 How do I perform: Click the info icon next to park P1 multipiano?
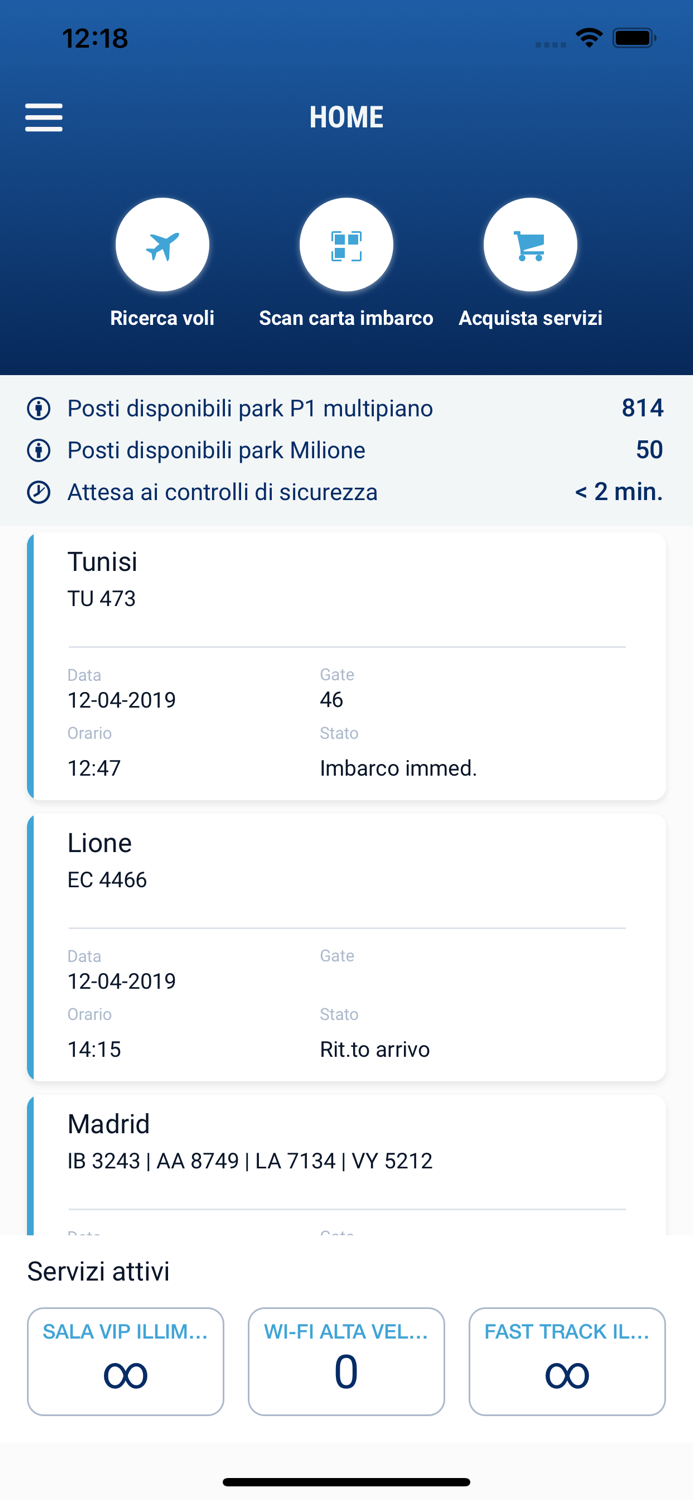pos(36,408)
